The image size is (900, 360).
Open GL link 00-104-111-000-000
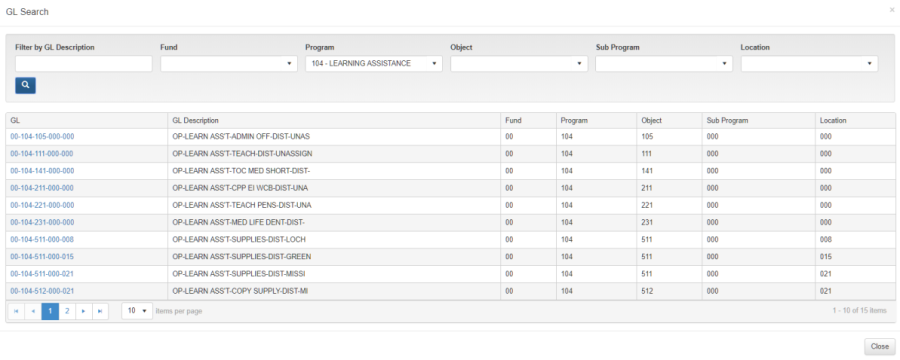42,154
